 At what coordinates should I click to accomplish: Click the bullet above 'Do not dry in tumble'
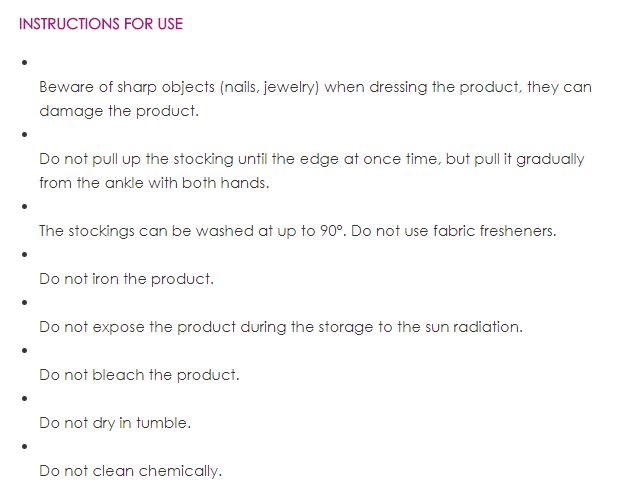(22, 399)
